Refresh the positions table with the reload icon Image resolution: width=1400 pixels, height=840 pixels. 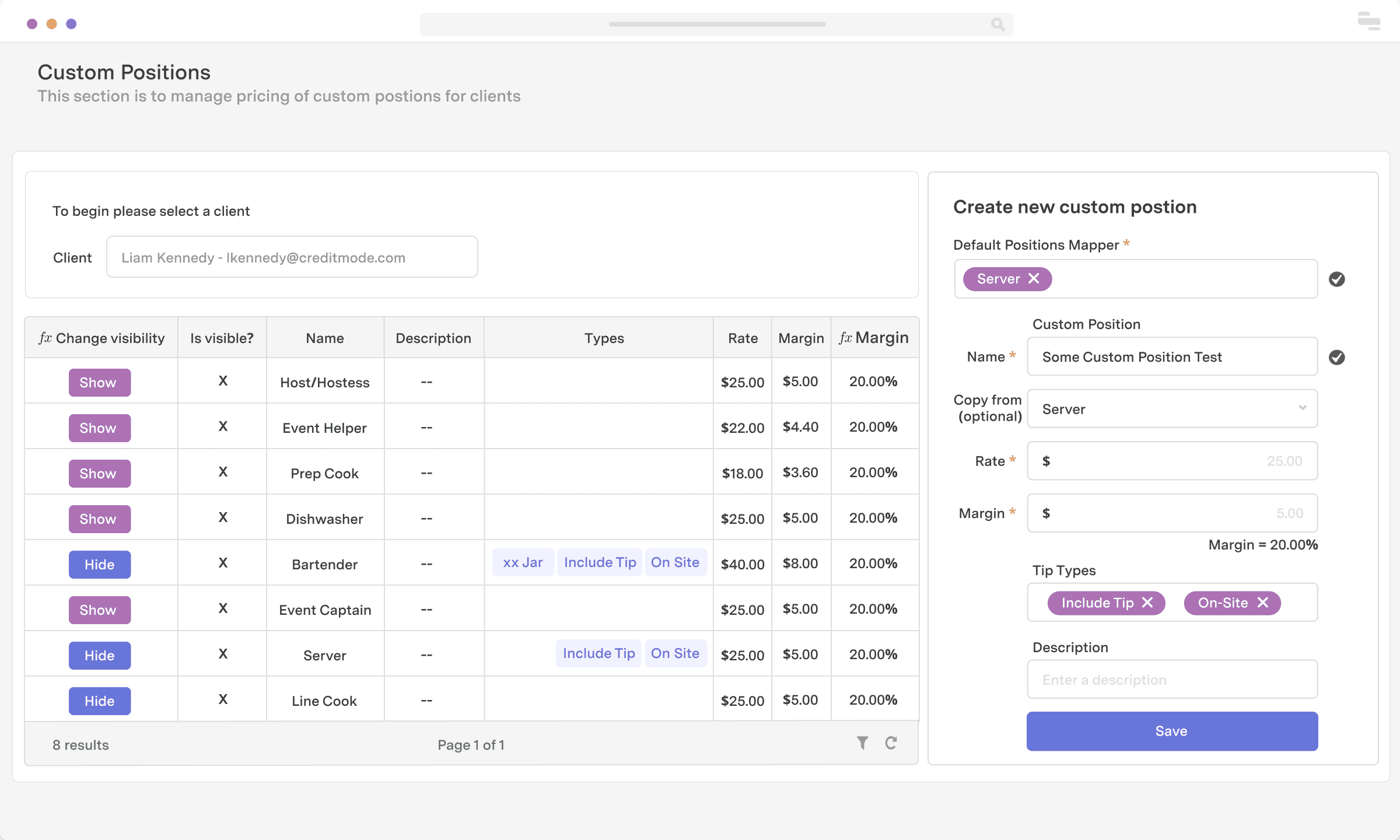pos(891,743)
